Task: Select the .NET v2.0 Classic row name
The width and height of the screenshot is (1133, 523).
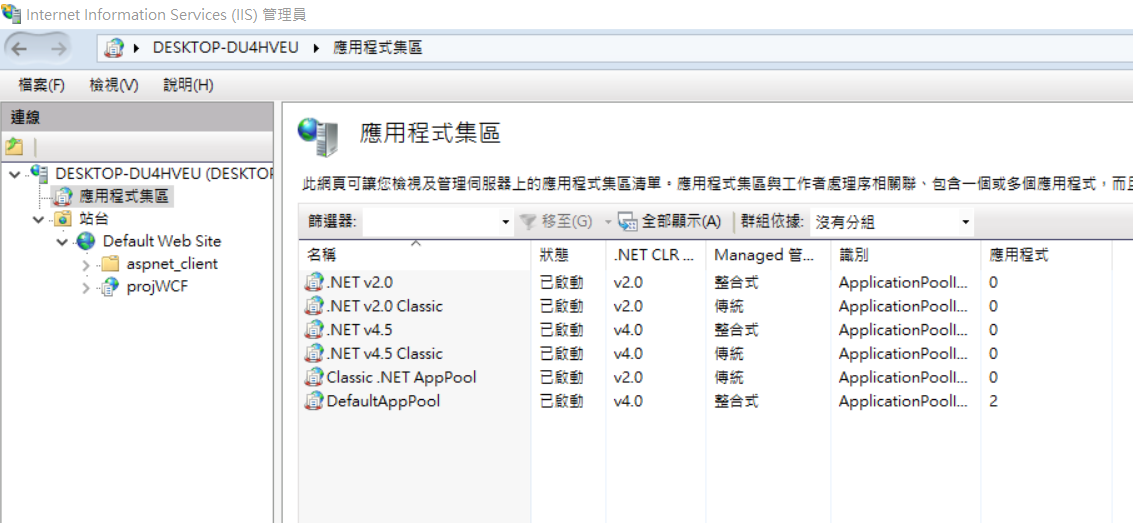Action: click(x=384, y=306)
